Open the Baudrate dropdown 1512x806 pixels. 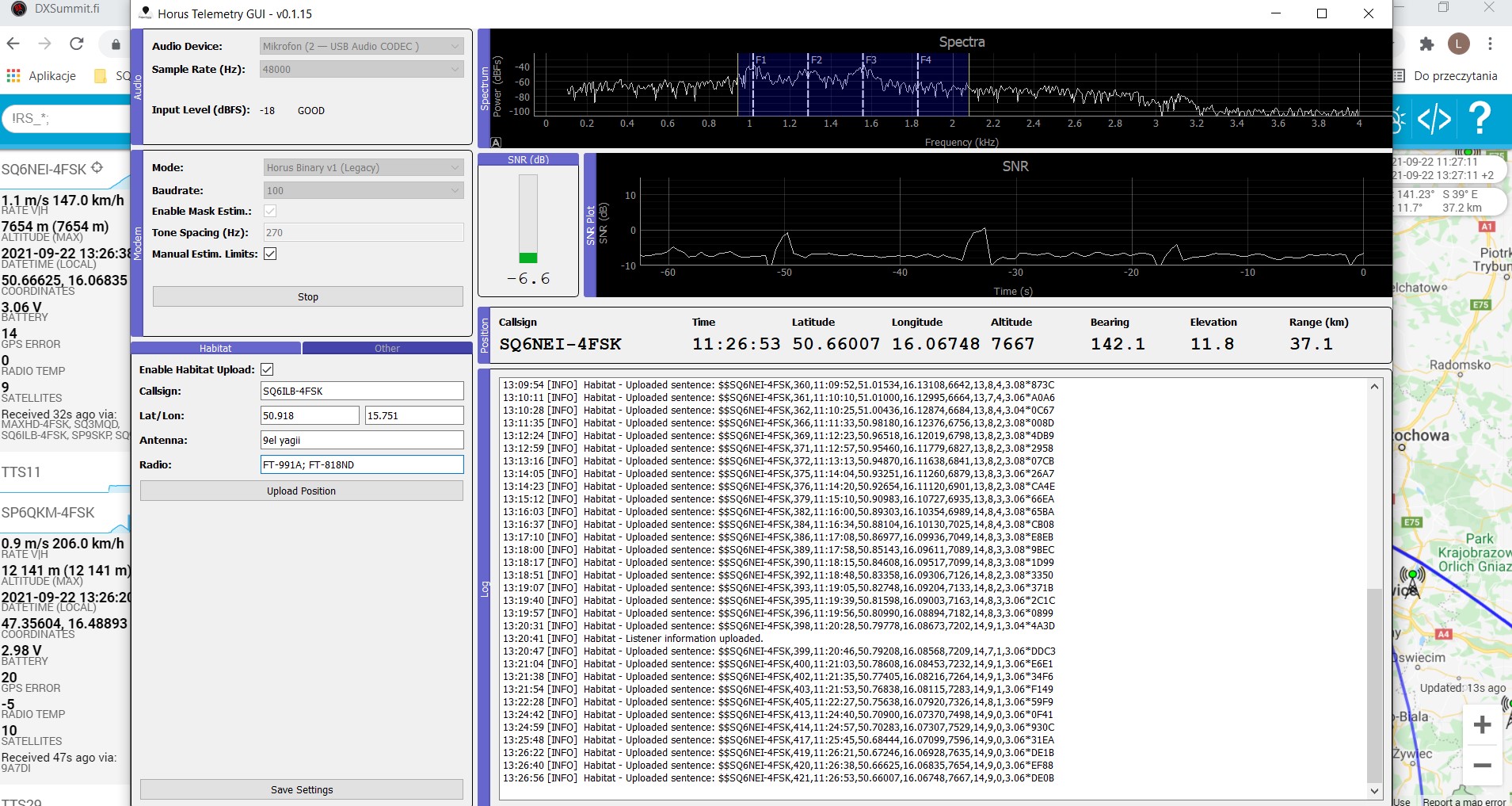click(x=363, y=191)
